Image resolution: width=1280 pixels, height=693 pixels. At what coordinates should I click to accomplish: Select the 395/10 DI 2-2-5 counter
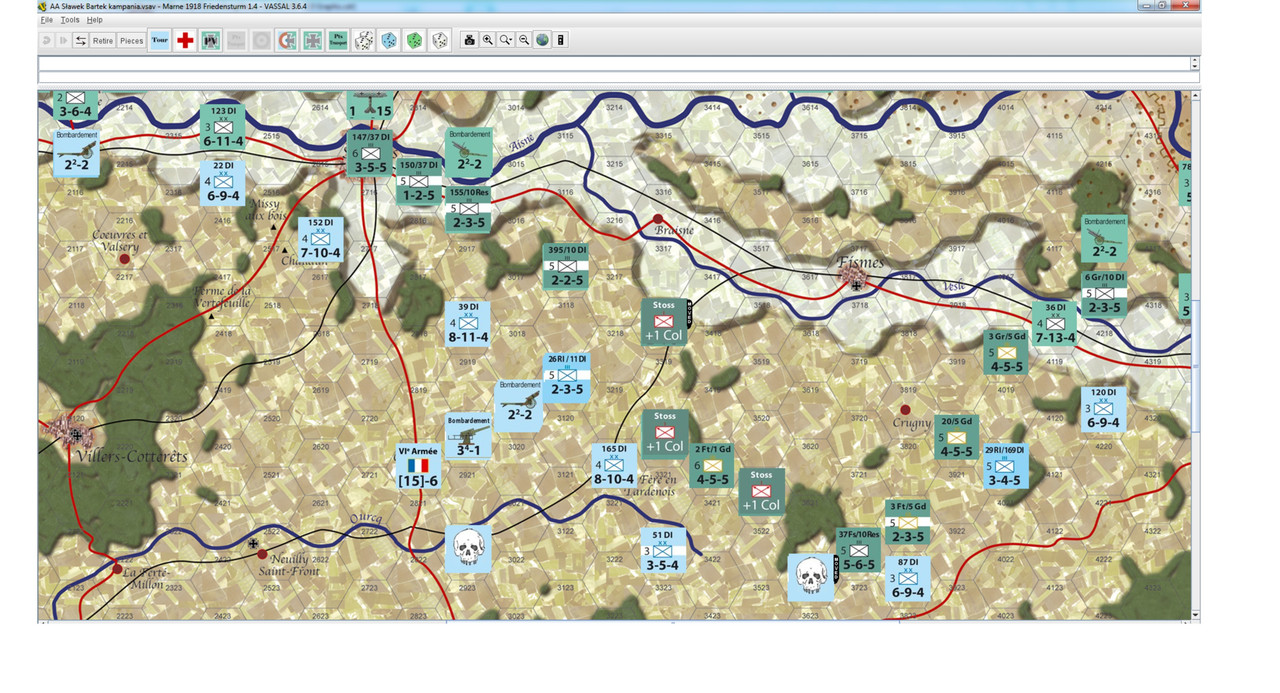[566, 266]
